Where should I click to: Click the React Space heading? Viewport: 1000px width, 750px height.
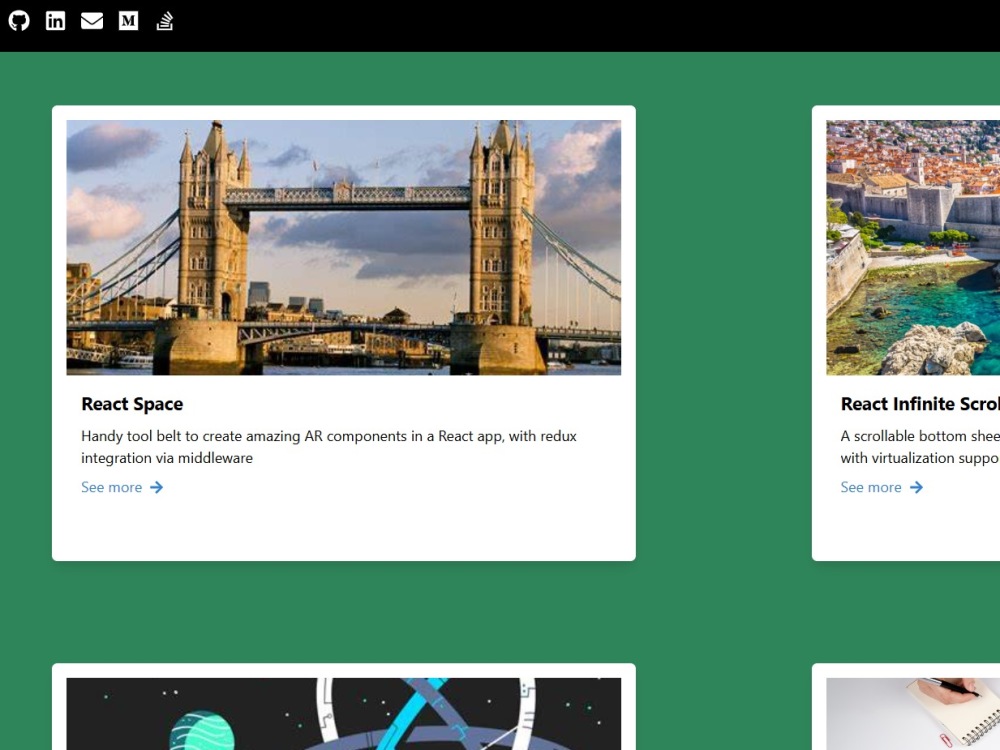coord(132,404)
